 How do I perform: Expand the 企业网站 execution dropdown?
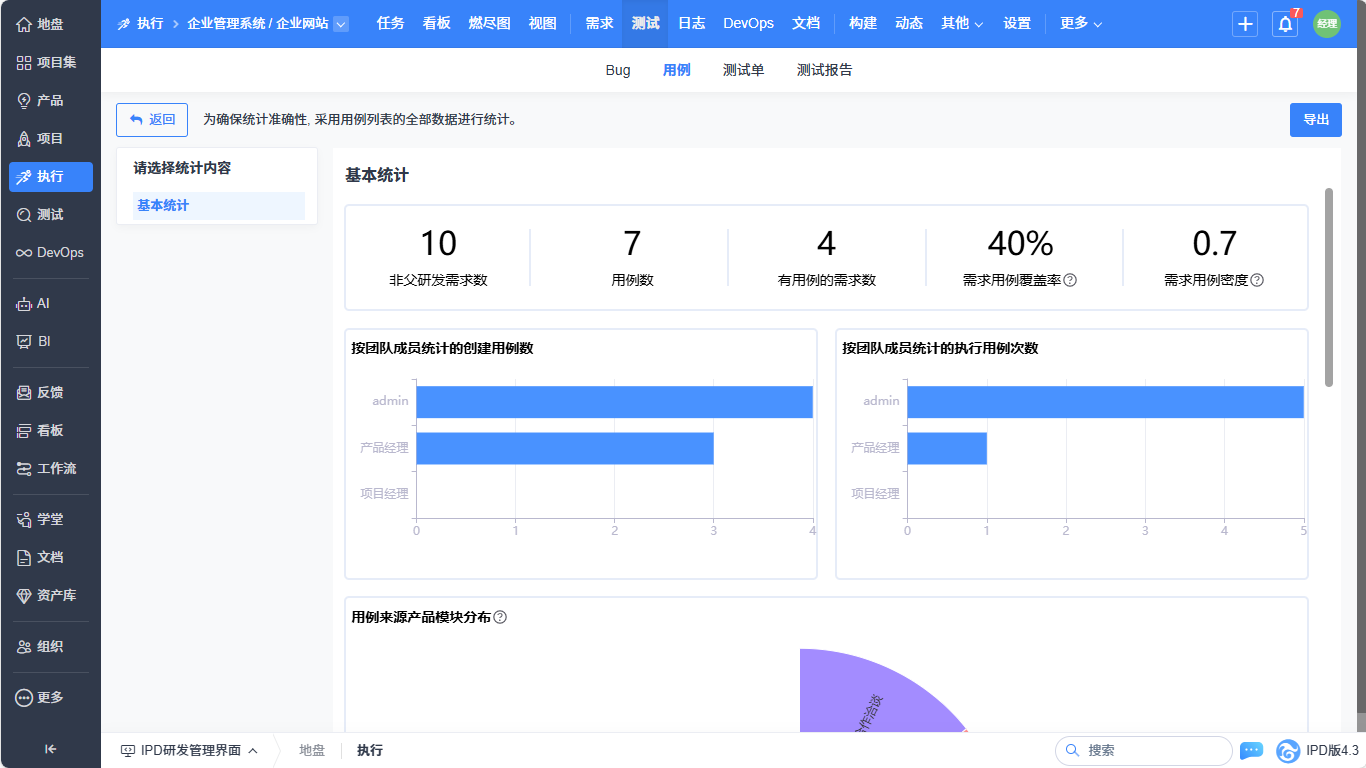pos(341,24)
